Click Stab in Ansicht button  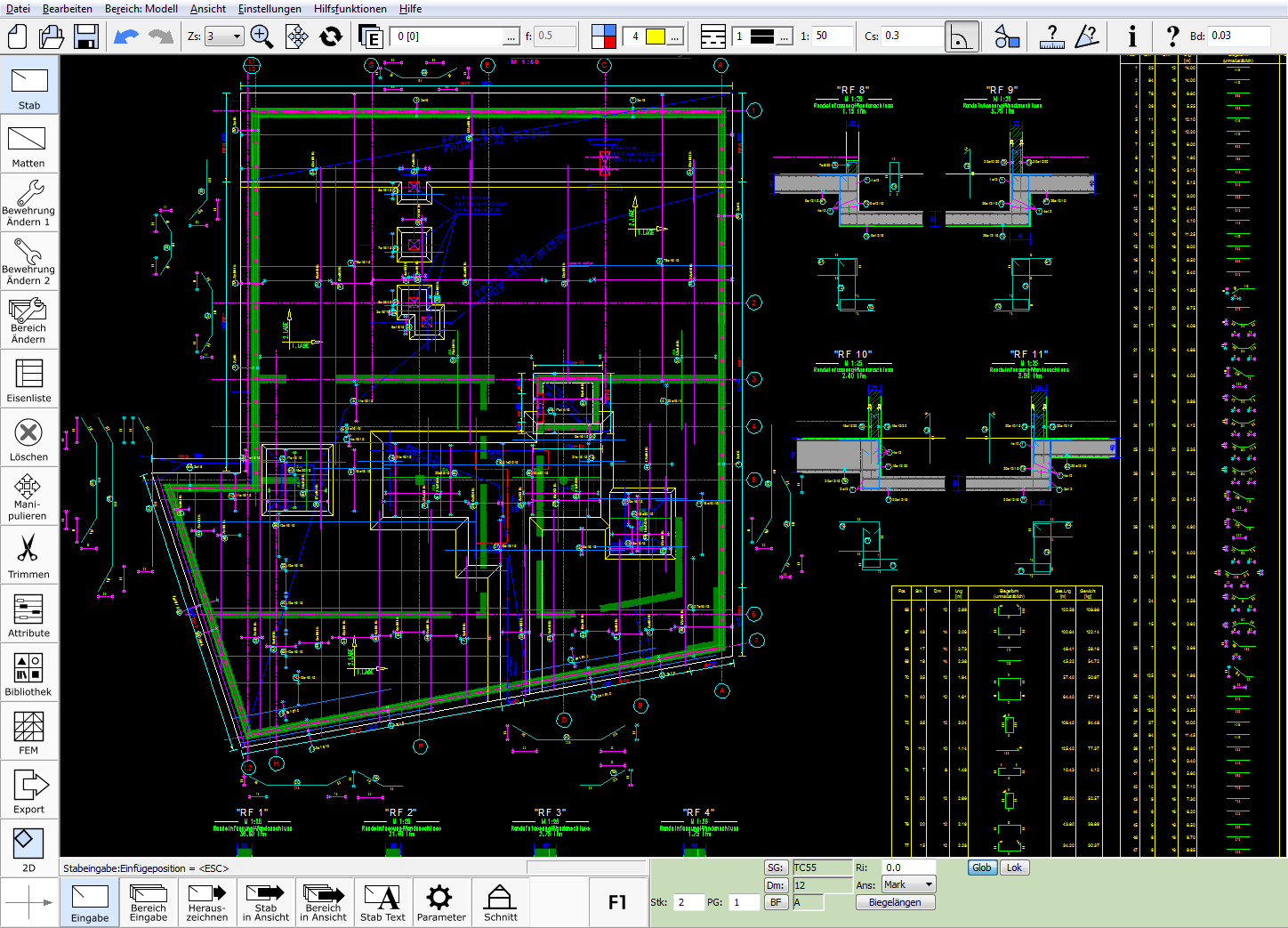coord(266,903)
